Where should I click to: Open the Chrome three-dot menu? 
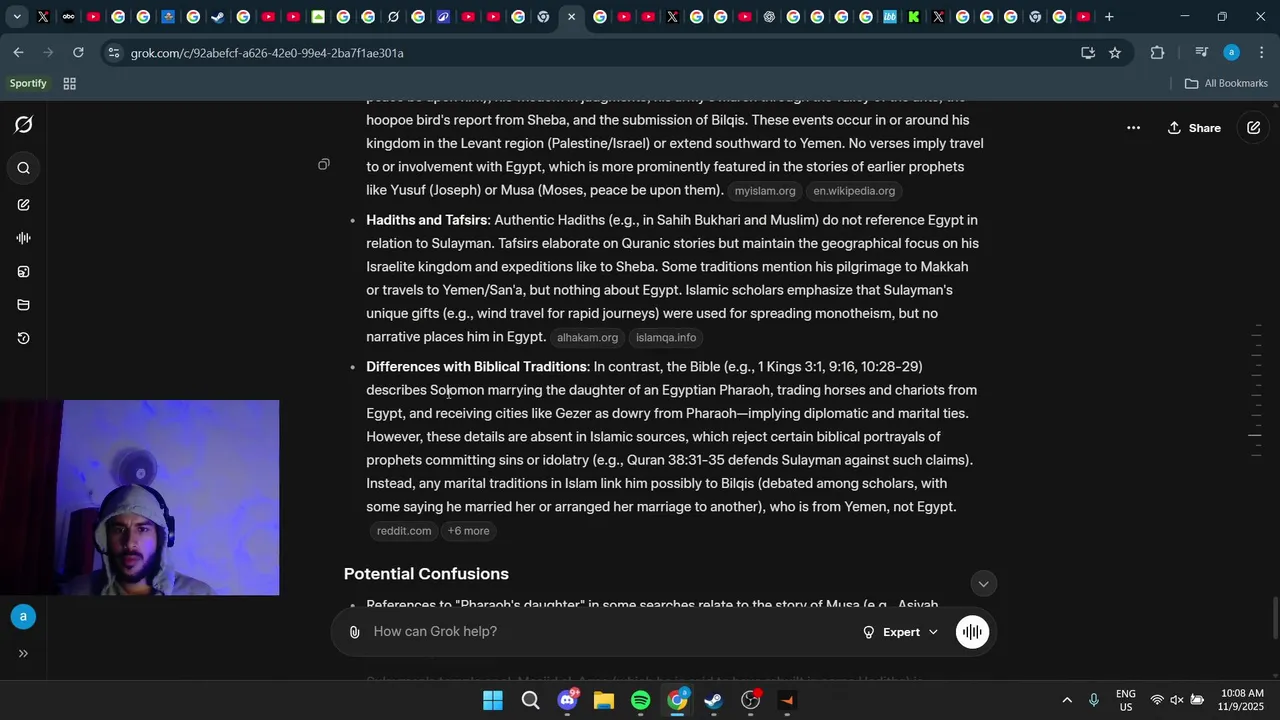pyautogui.click(x=1262, y=53)
